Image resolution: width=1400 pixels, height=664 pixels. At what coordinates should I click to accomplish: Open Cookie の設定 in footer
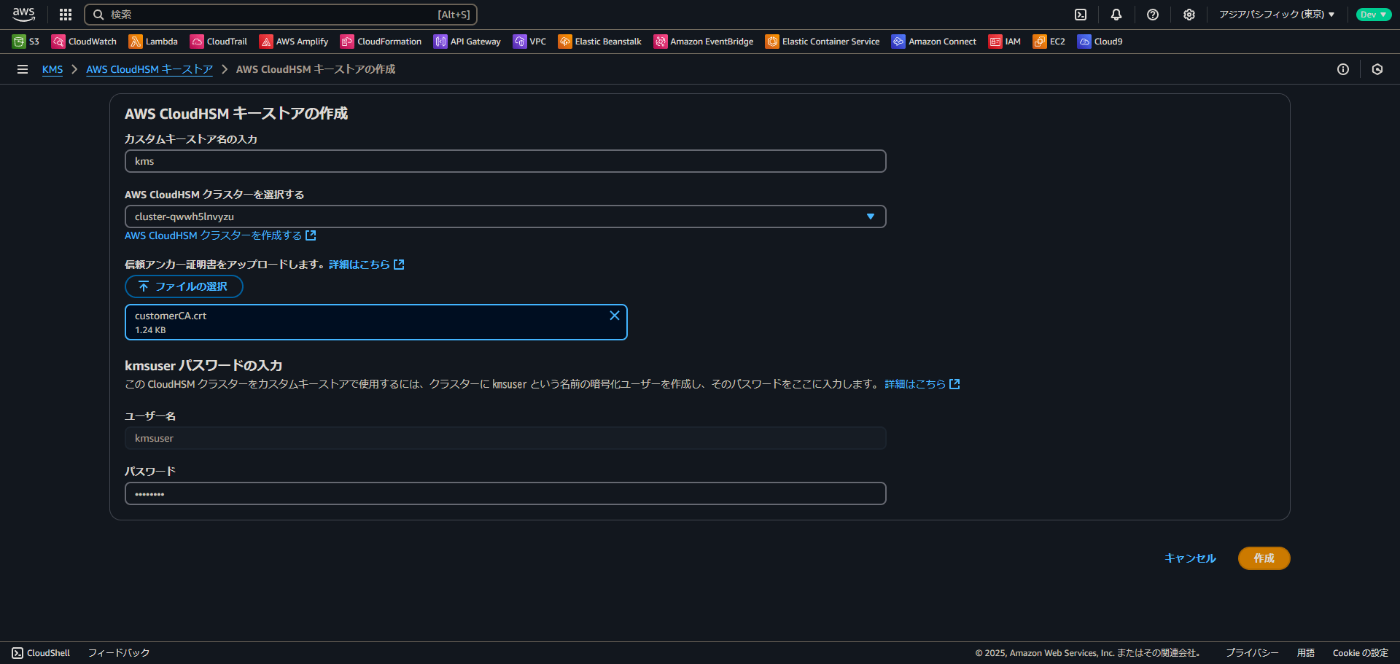click(x=1360, y=653)
